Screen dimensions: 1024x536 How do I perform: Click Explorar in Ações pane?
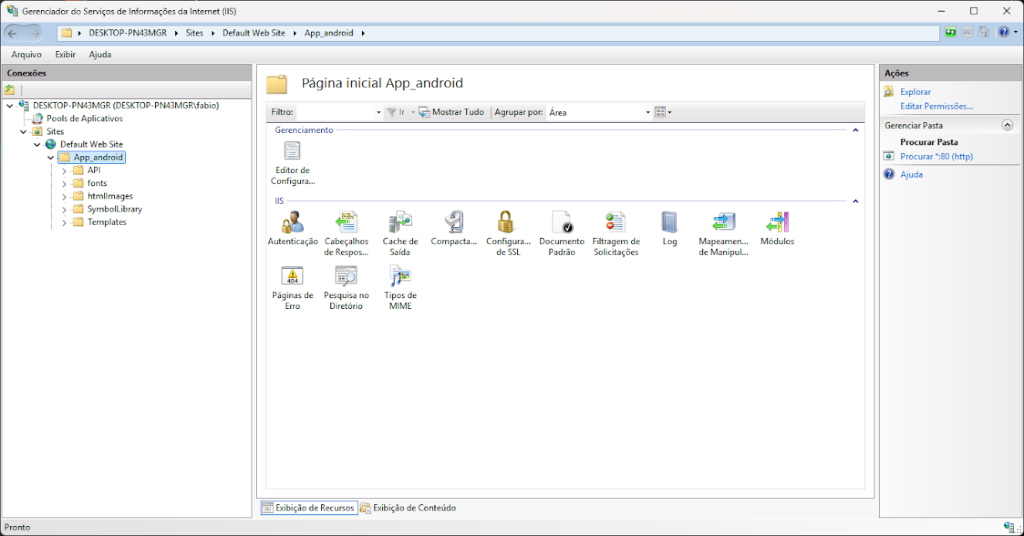tap(915, 92)
